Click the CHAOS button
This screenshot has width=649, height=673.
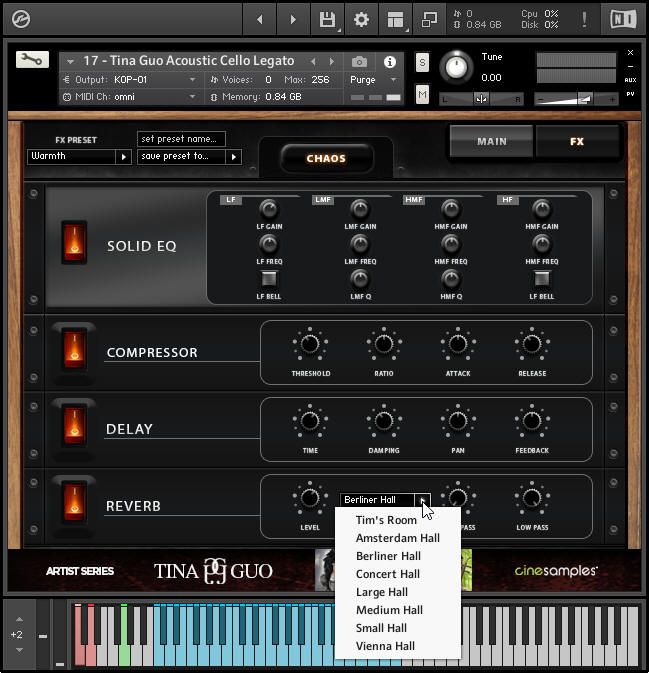pos(326,158)
